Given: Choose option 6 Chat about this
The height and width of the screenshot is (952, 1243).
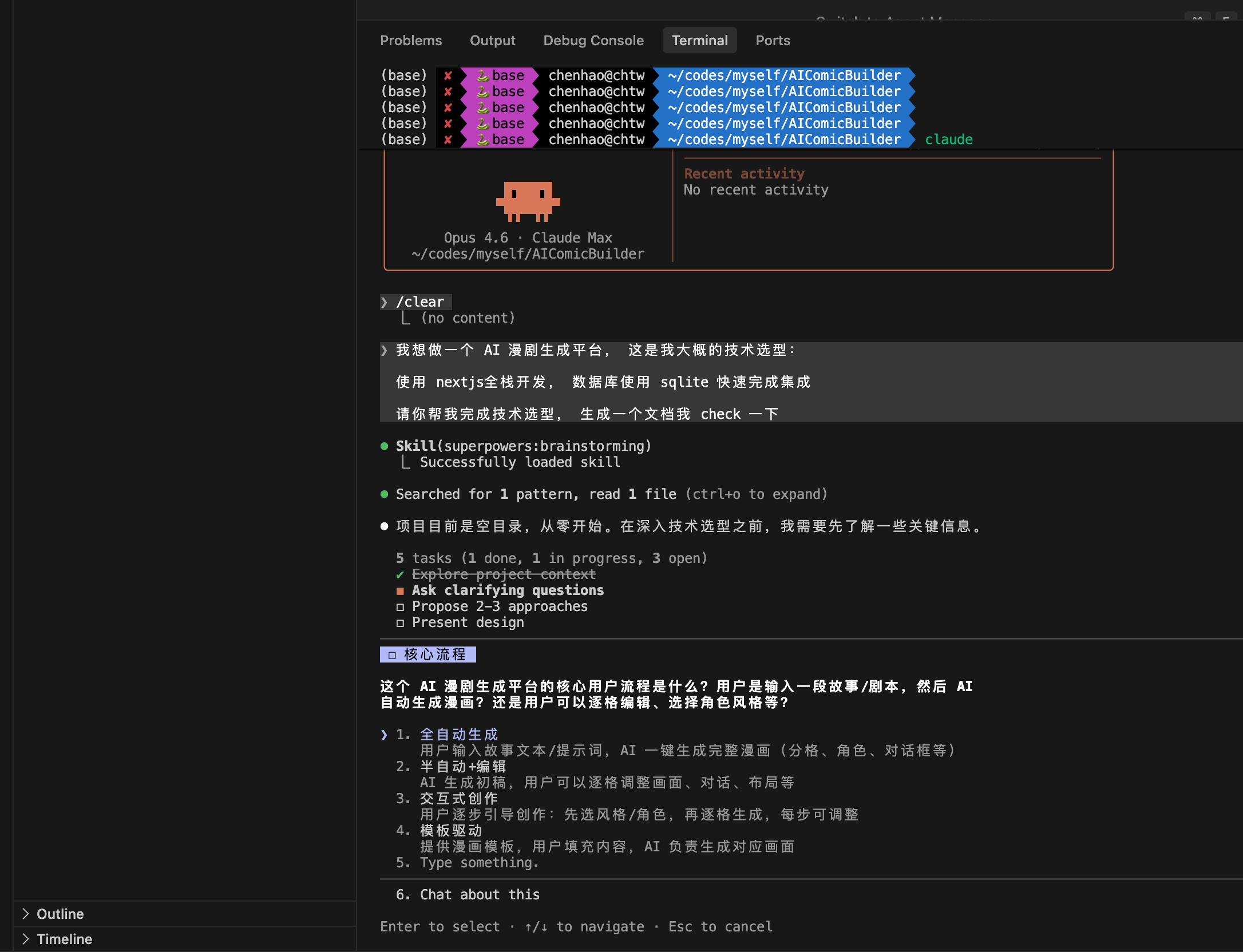Looking at the screenshot, I should pyautogui.click(x=479, y=895).
